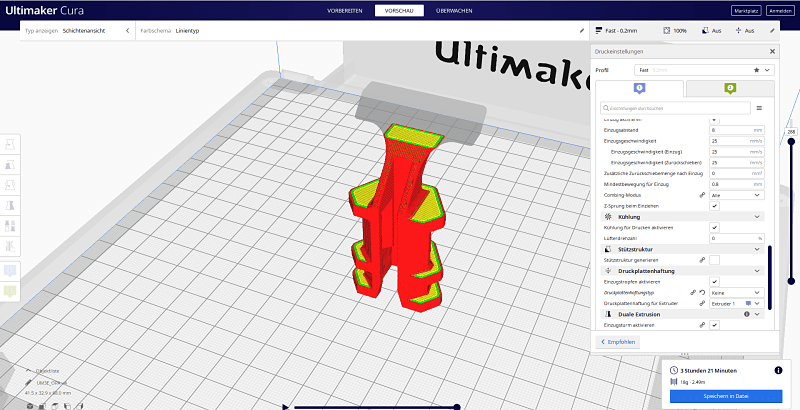The width and height of the screenshot is (800, 410).
Task: Click the Anmelden button
Action: [781, 11]
